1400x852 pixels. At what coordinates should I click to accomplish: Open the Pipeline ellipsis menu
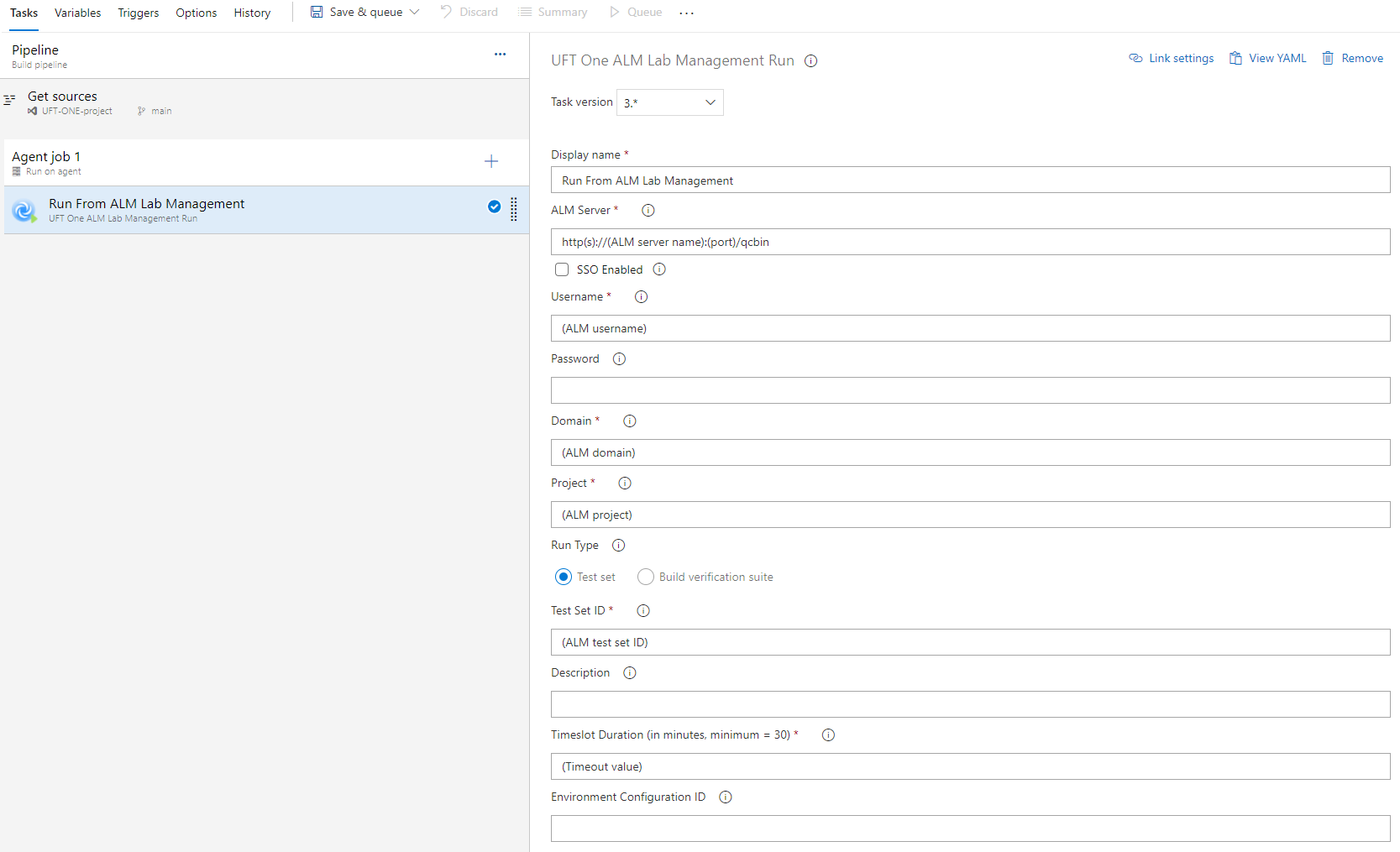(500, 55)
